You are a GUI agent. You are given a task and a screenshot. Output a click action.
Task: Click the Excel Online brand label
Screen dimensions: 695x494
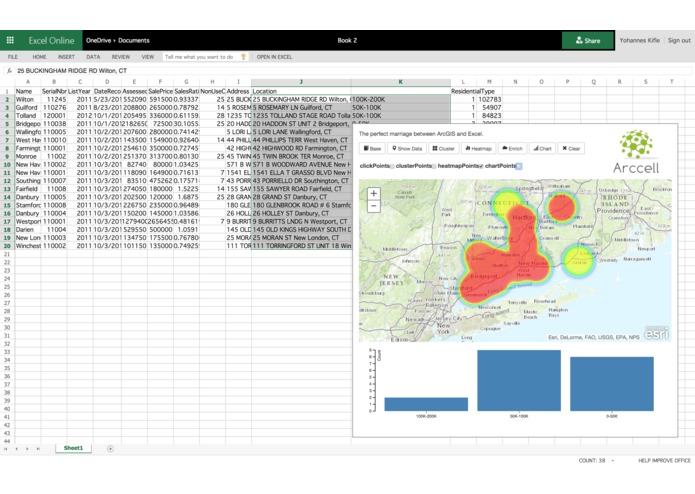(x=51, y=40)
